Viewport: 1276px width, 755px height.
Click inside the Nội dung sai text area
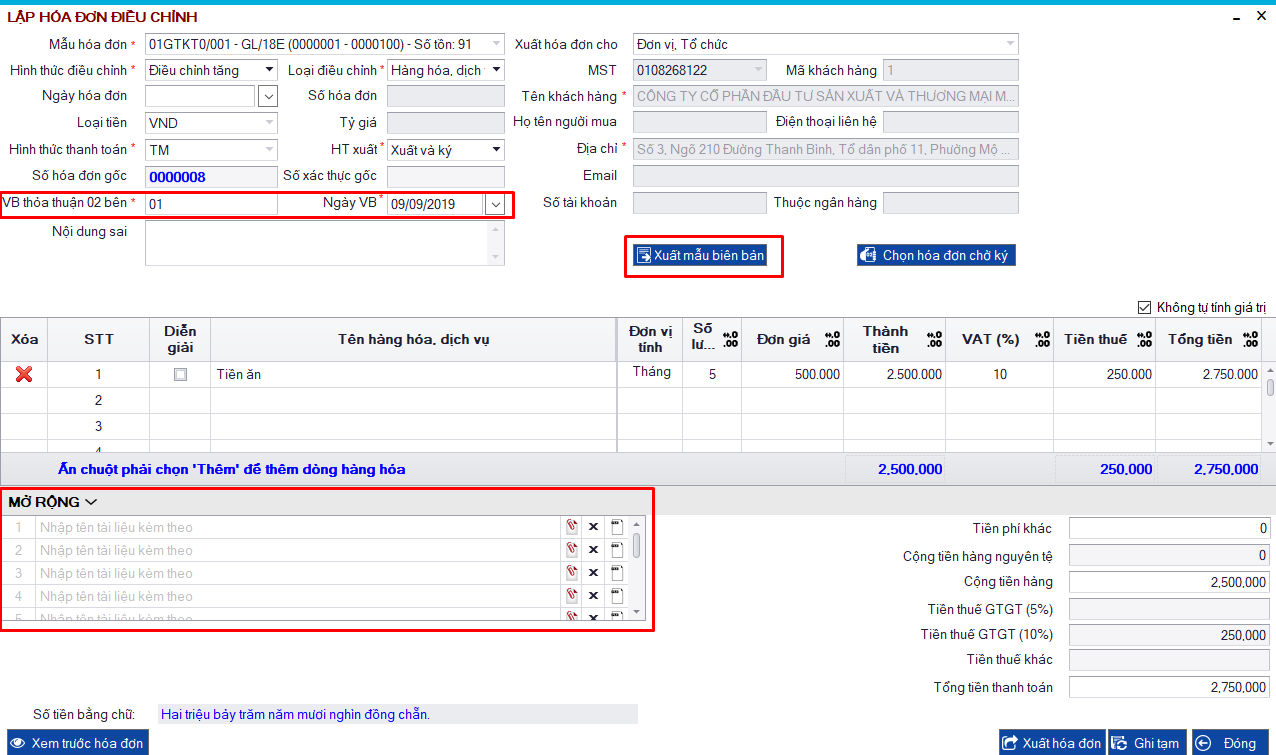pyautogui.click(x=316, y=243)
